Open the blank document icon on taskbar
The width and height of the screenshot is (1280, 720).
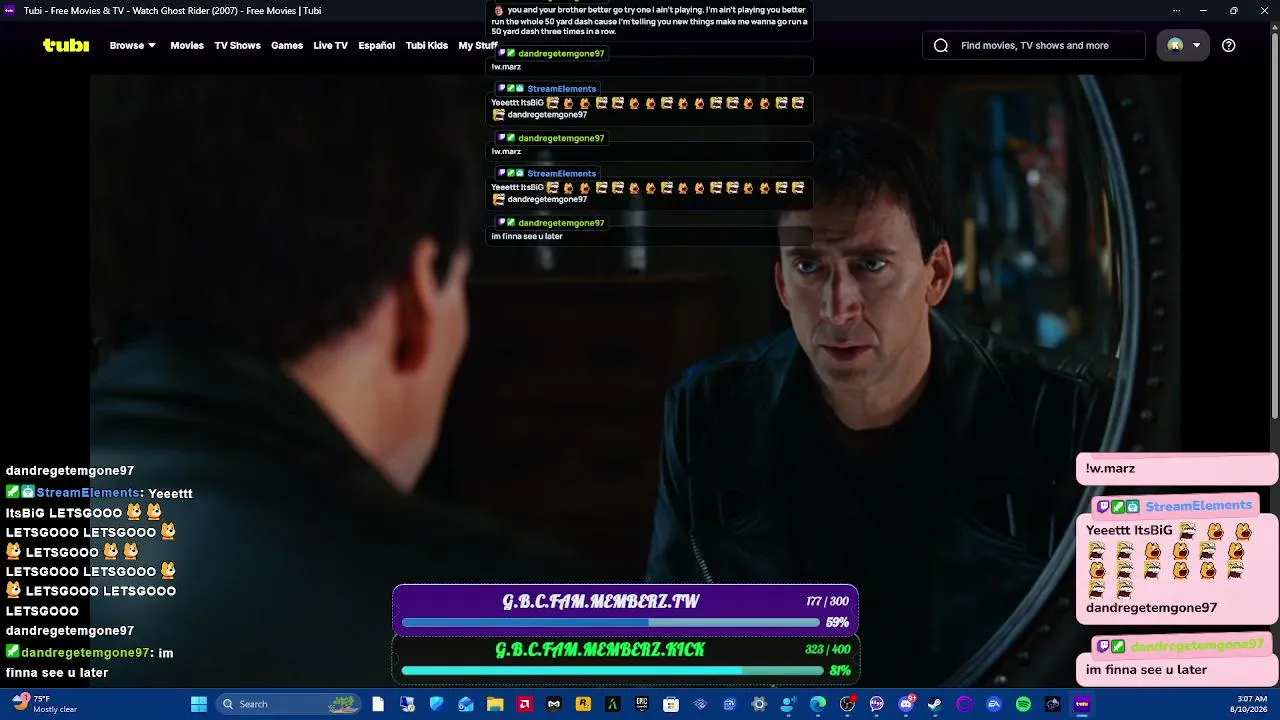pos(378,704)
